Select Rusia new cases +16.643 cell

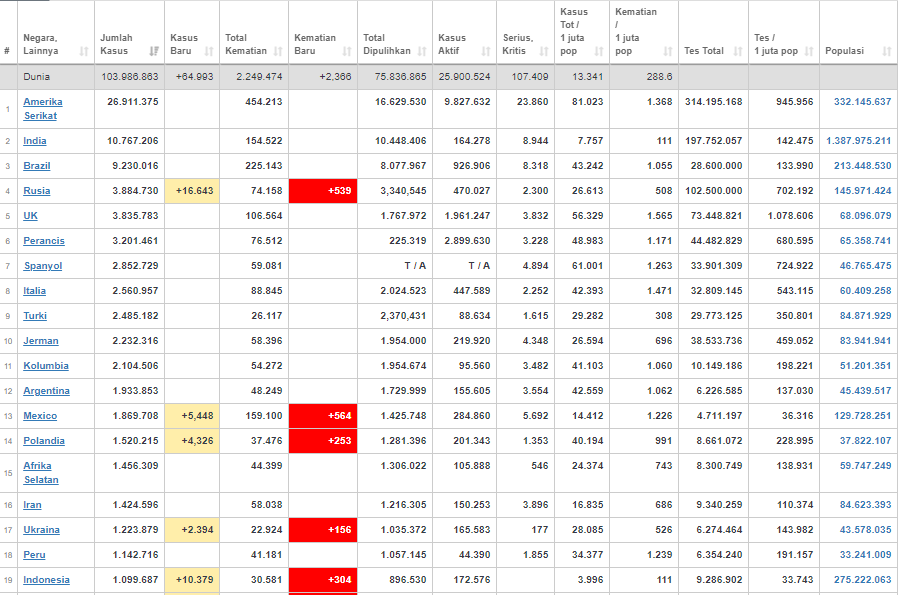click(192, 191)
